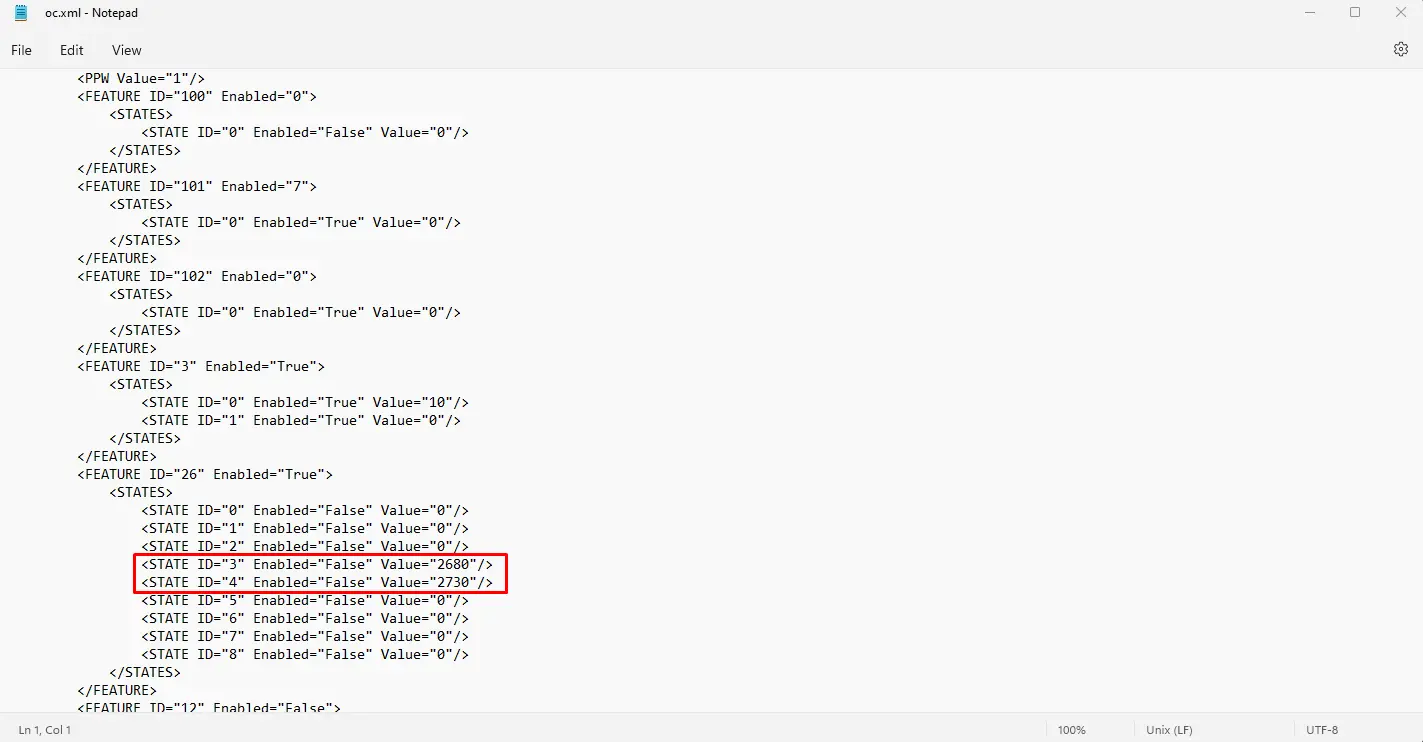Viewport: 1423px width, 742px height.
Task: Open the Edit menu
Action: 72,50
